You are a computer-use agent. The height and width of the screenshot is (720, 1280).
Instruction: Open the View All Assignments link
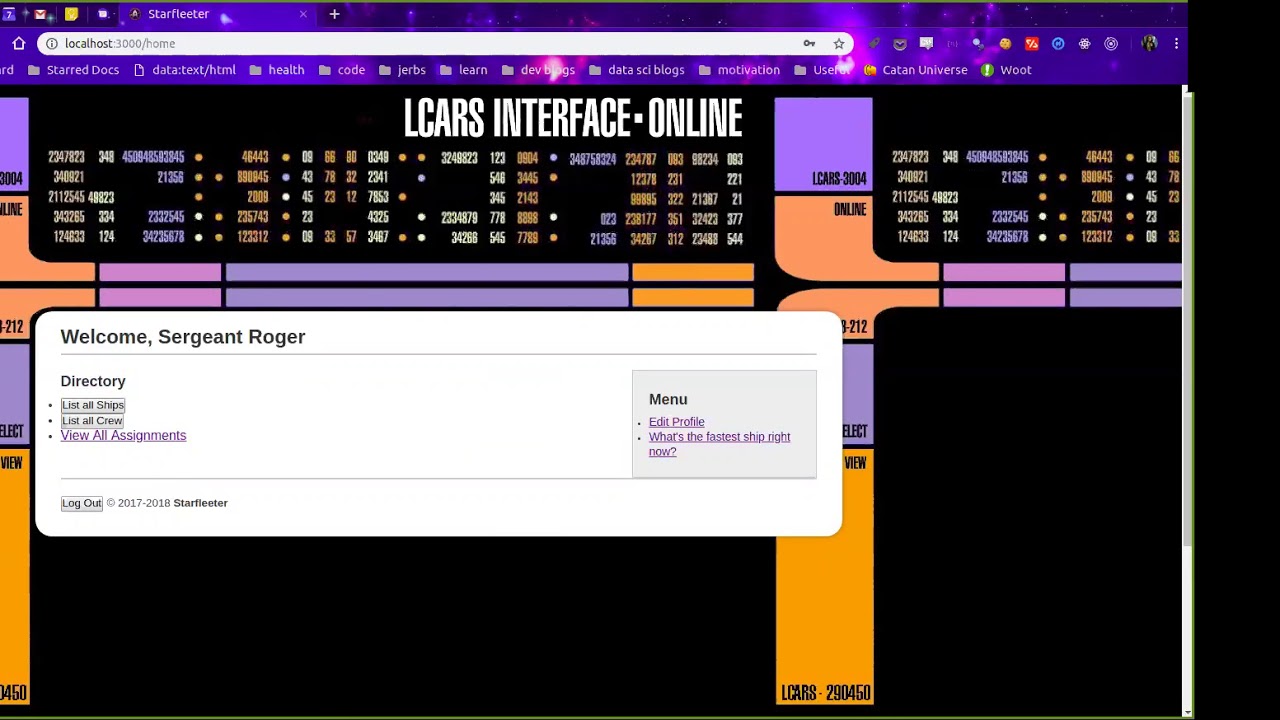[x=123, y=435]
